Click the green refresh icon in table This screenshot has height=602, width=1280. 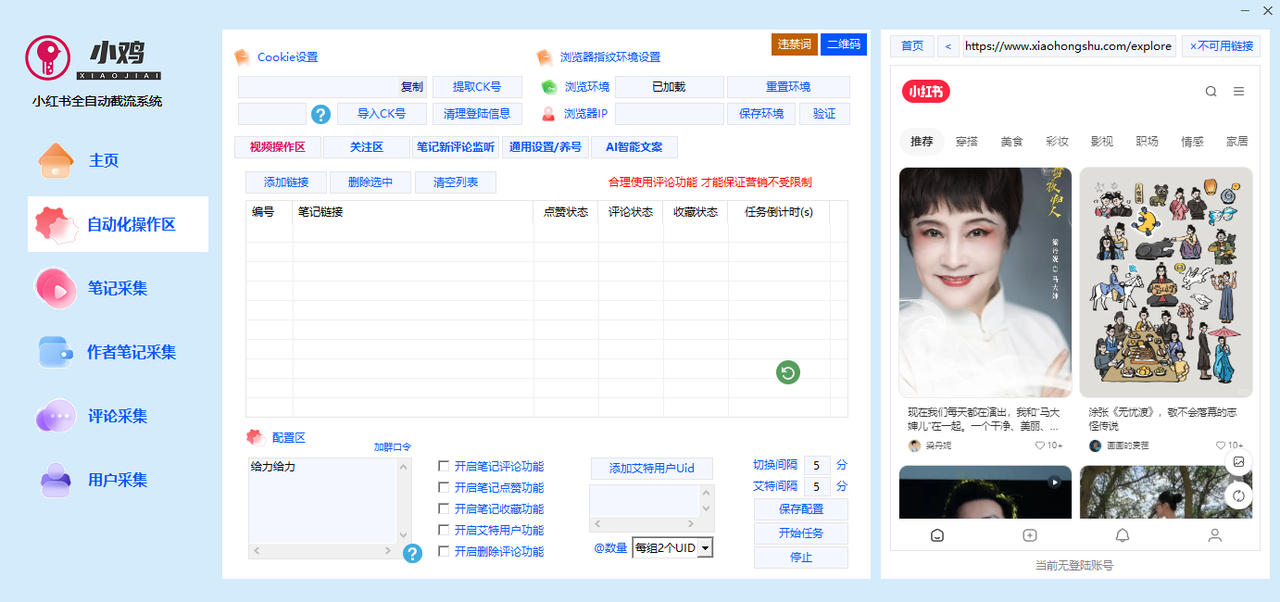click(x=788, y=373)
